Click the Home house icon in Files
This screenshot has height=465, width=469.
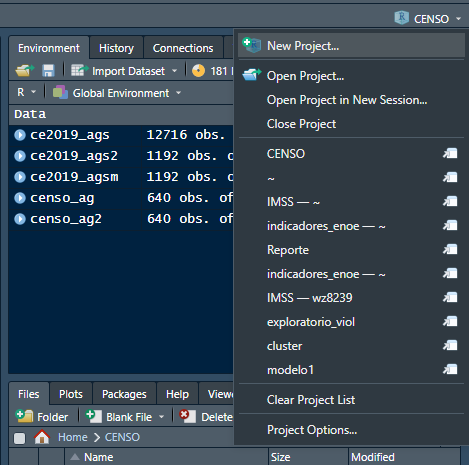[42, 437]
